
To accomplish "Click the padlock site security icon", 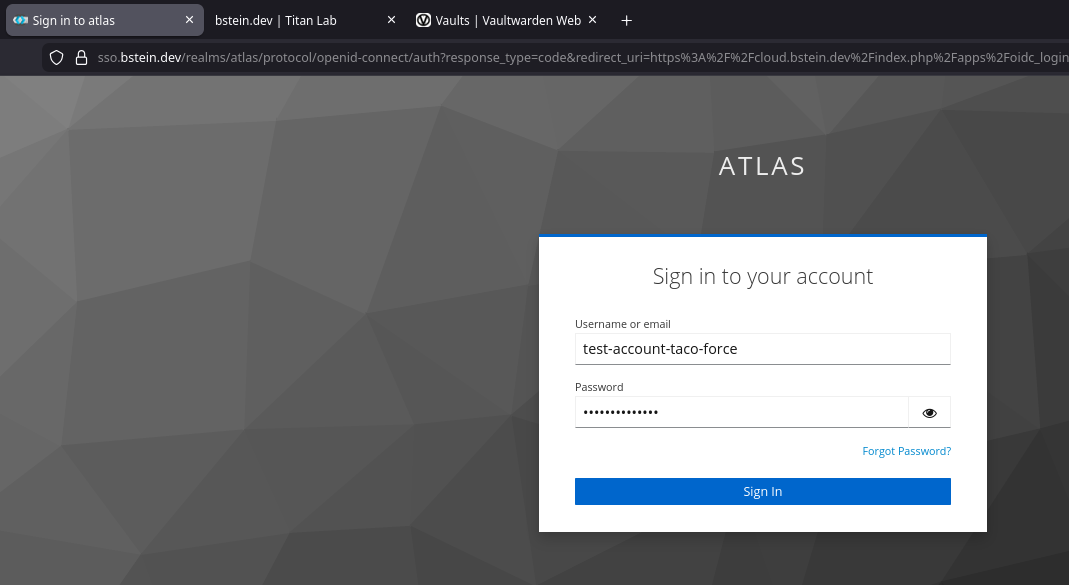I will (x=82, y=58).
